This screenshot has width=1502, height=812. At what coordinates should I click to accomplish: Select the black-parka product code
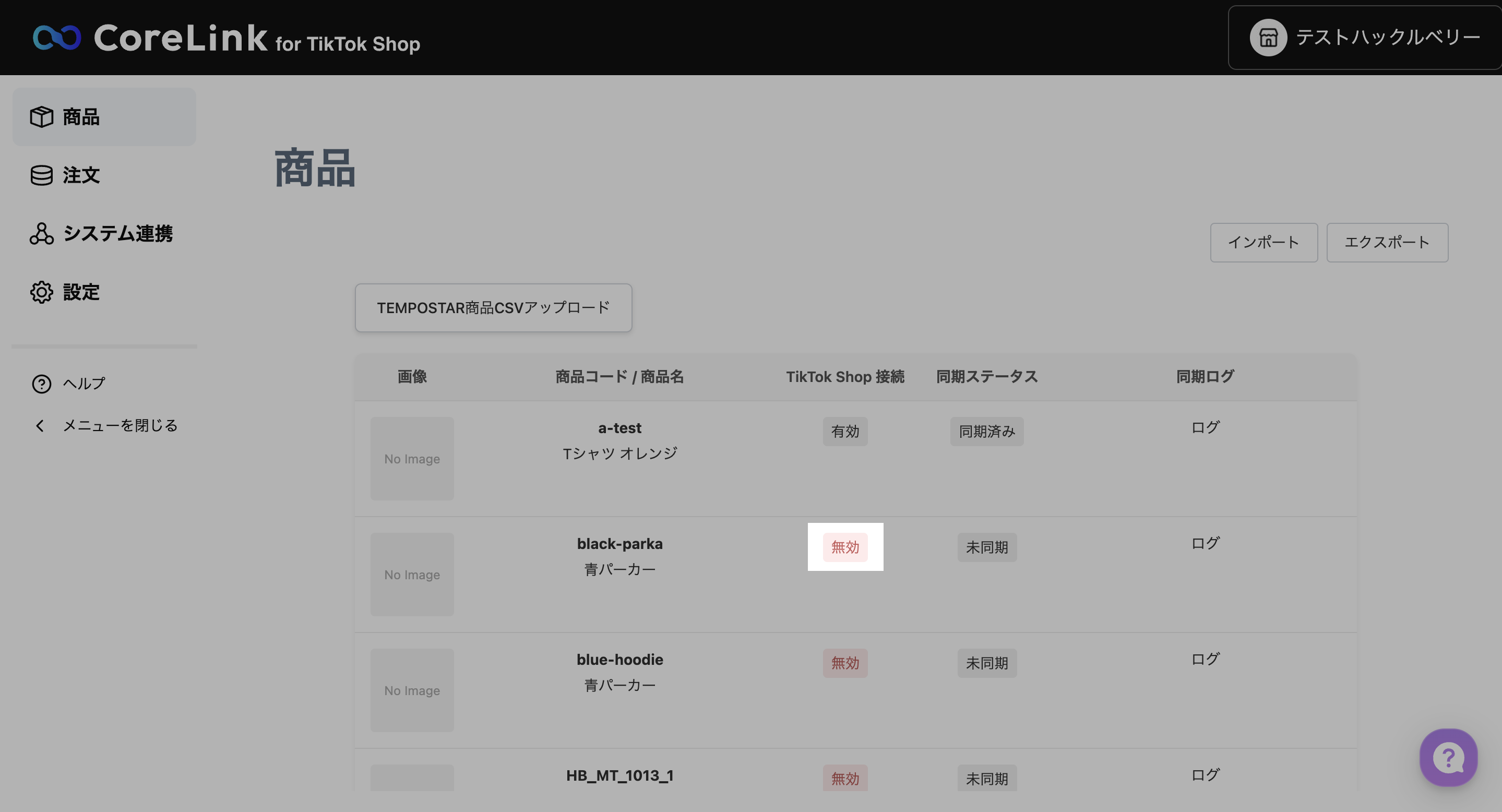click(x=619, y=544)
